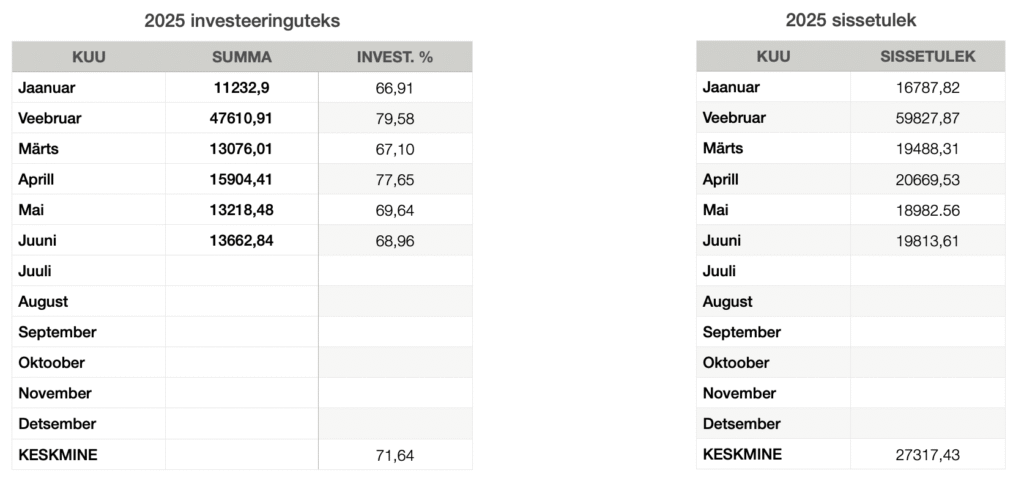Click the 2025 investeeringuteks table title
Viewport: 1024px width, 484px height.
pyautogui.click(x=242, y=21)
